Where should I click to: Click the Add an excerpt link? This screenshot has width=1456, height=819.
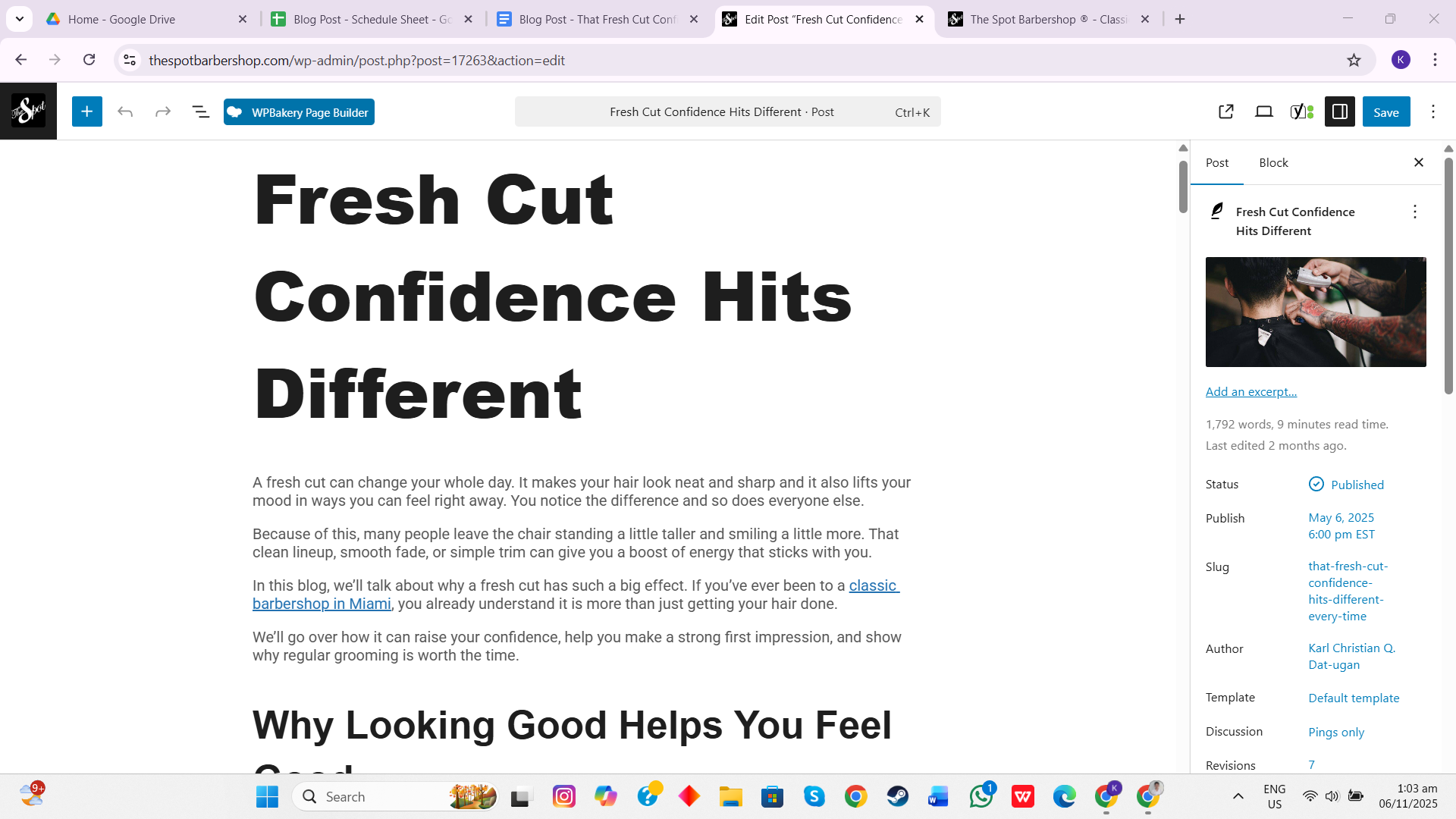pyautogui.click(x=1251, y=392)
